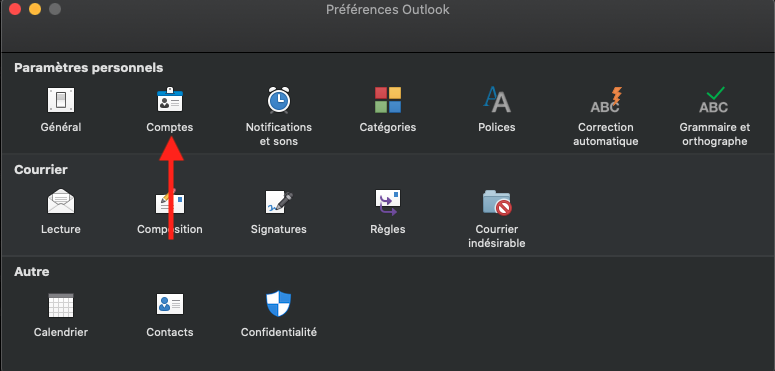This screenshot has height=371, width=775.
Task: Open the Comptes preferences icon
Action: [170, 99]
